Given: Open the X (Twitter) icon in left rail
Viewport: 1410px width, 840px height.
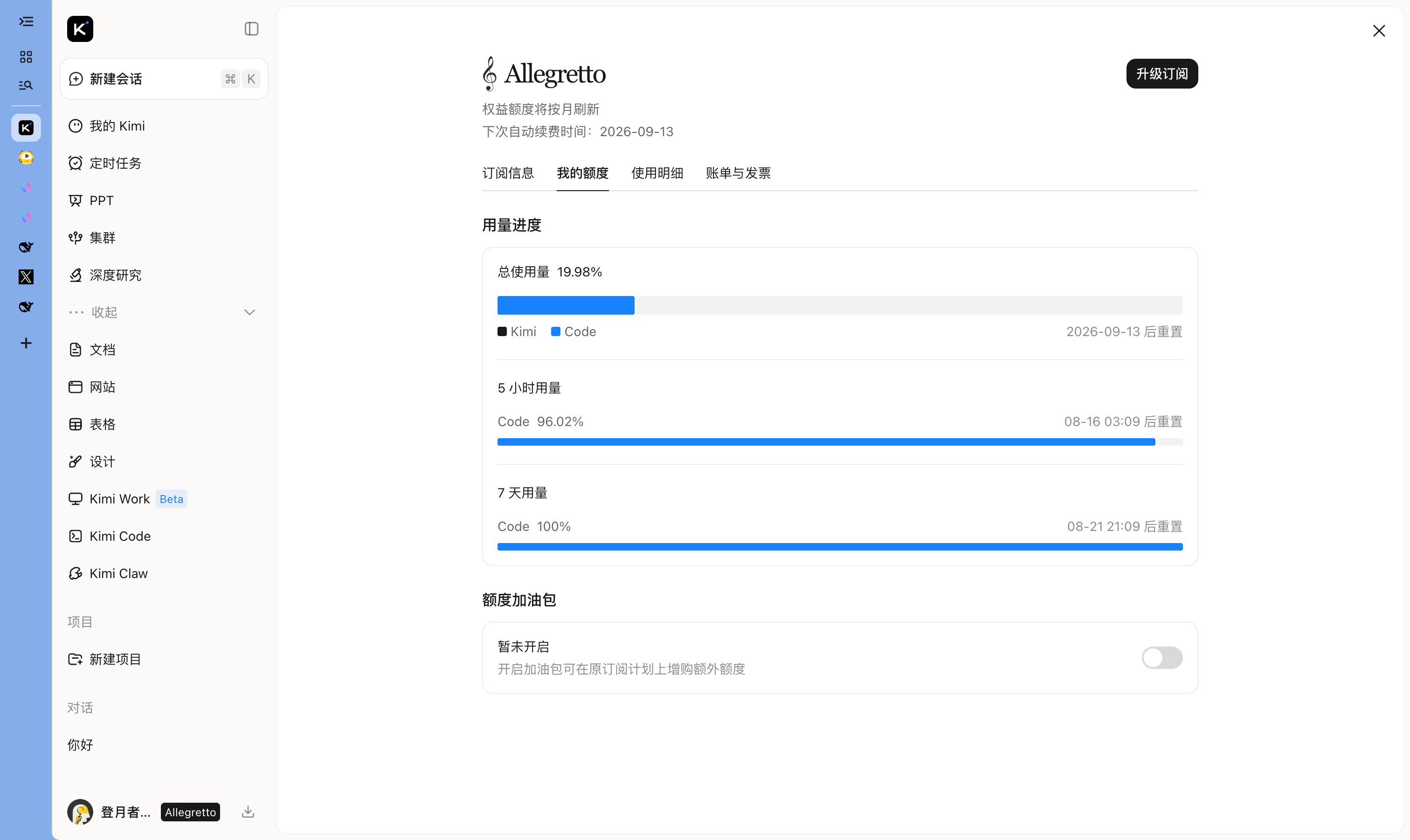Looking at the screenshot, I should (26, 277).
